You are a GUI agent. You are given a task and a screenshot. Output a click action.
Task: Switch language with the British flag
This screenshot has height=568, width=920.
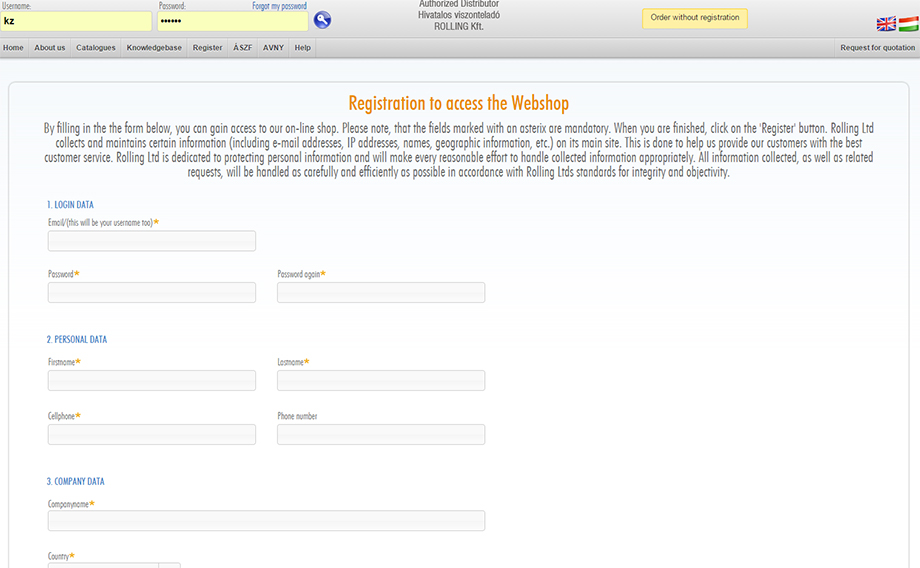click(886, 24)
